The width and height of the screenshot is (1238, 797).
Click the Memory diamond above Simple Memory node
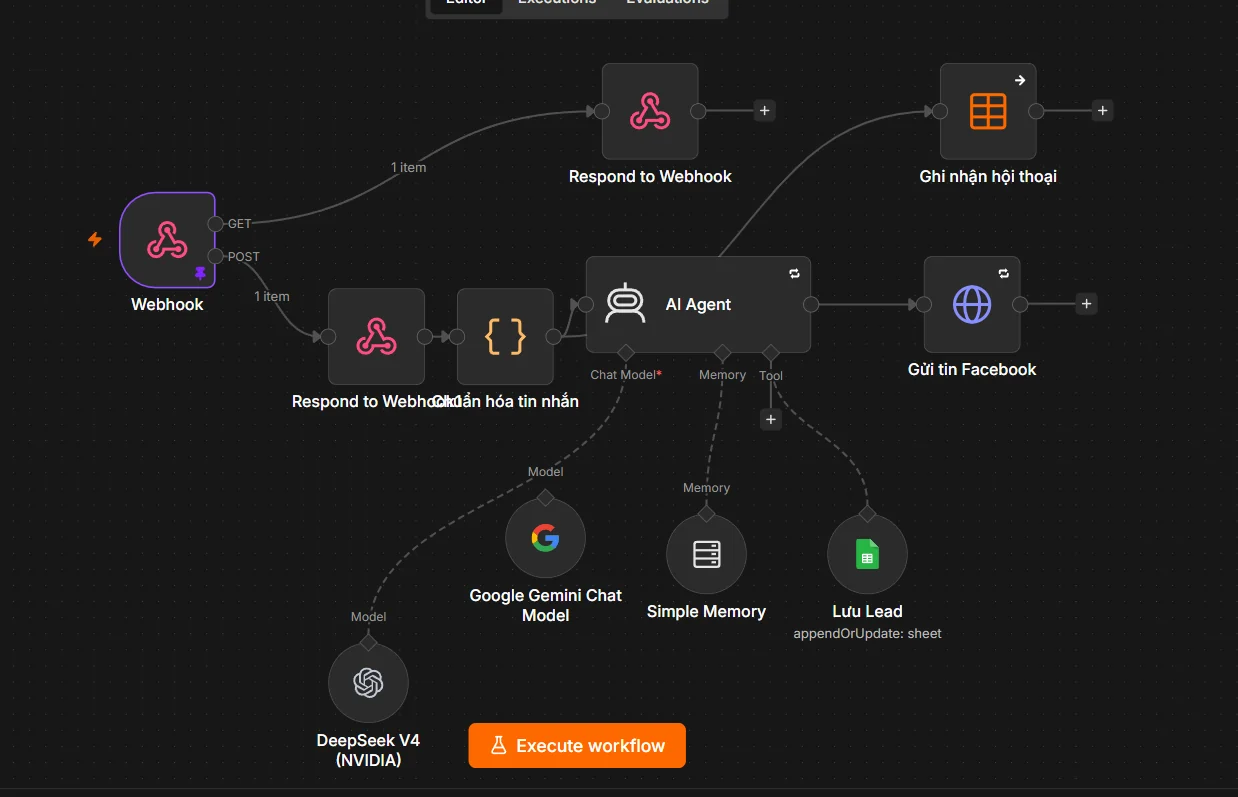pyautogui.click(x=706, y=513)
